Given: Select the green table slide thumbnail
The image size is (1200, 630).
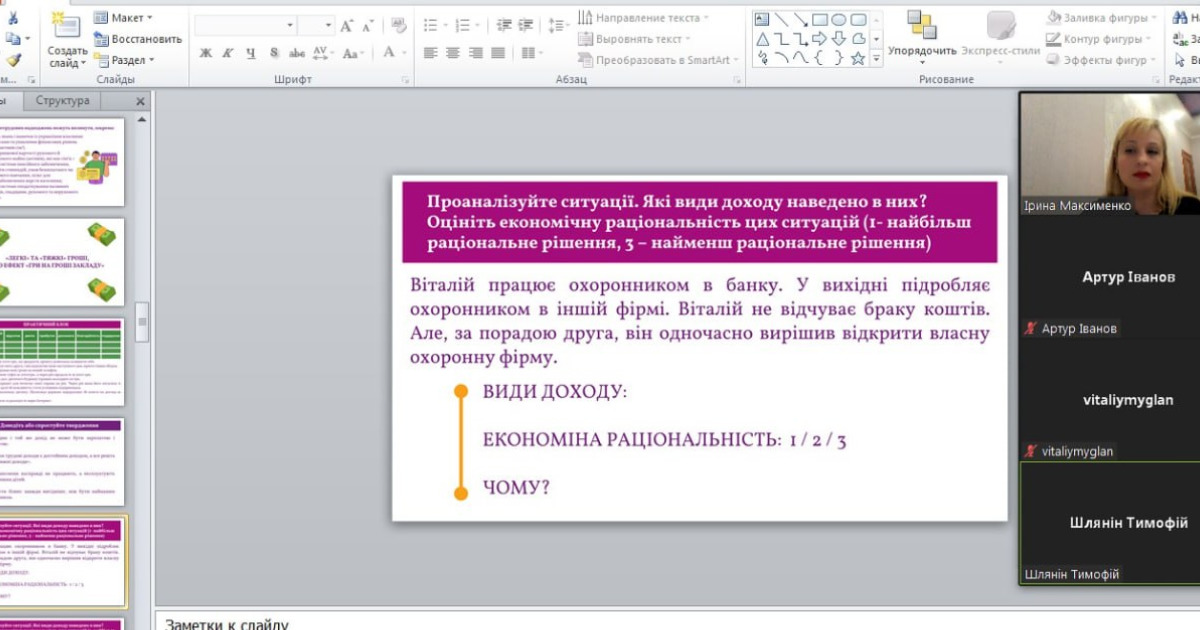Looking at the screenshot, I should (62, 361).
